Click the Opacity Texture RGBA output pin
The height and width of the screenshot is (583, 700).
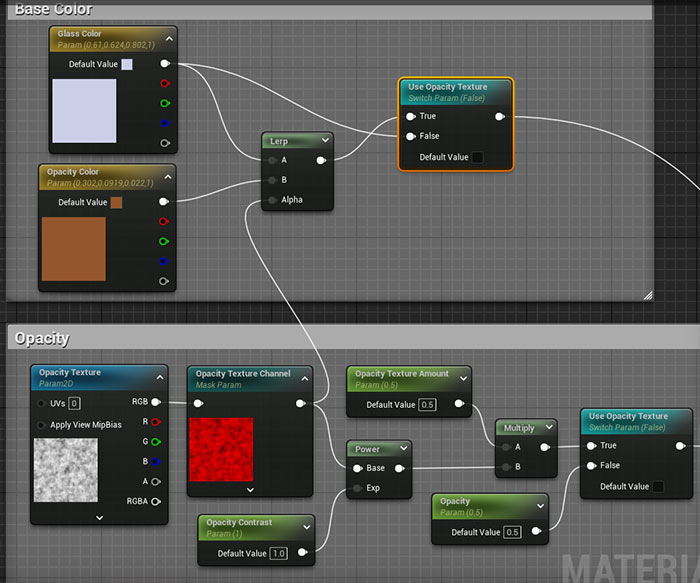(156, 501)
